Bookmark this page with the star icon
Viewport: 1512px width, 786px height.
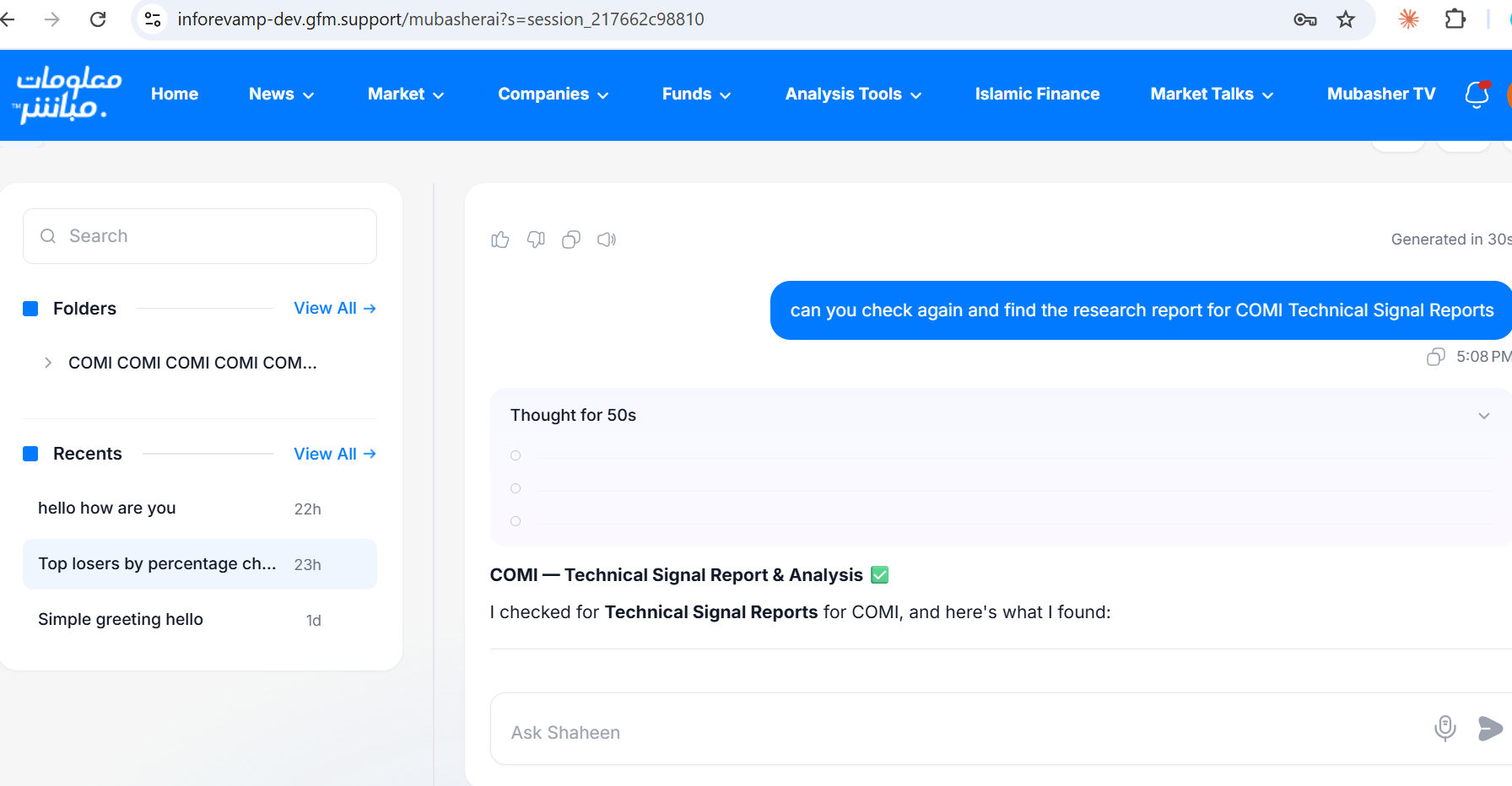pos(1346,19)
